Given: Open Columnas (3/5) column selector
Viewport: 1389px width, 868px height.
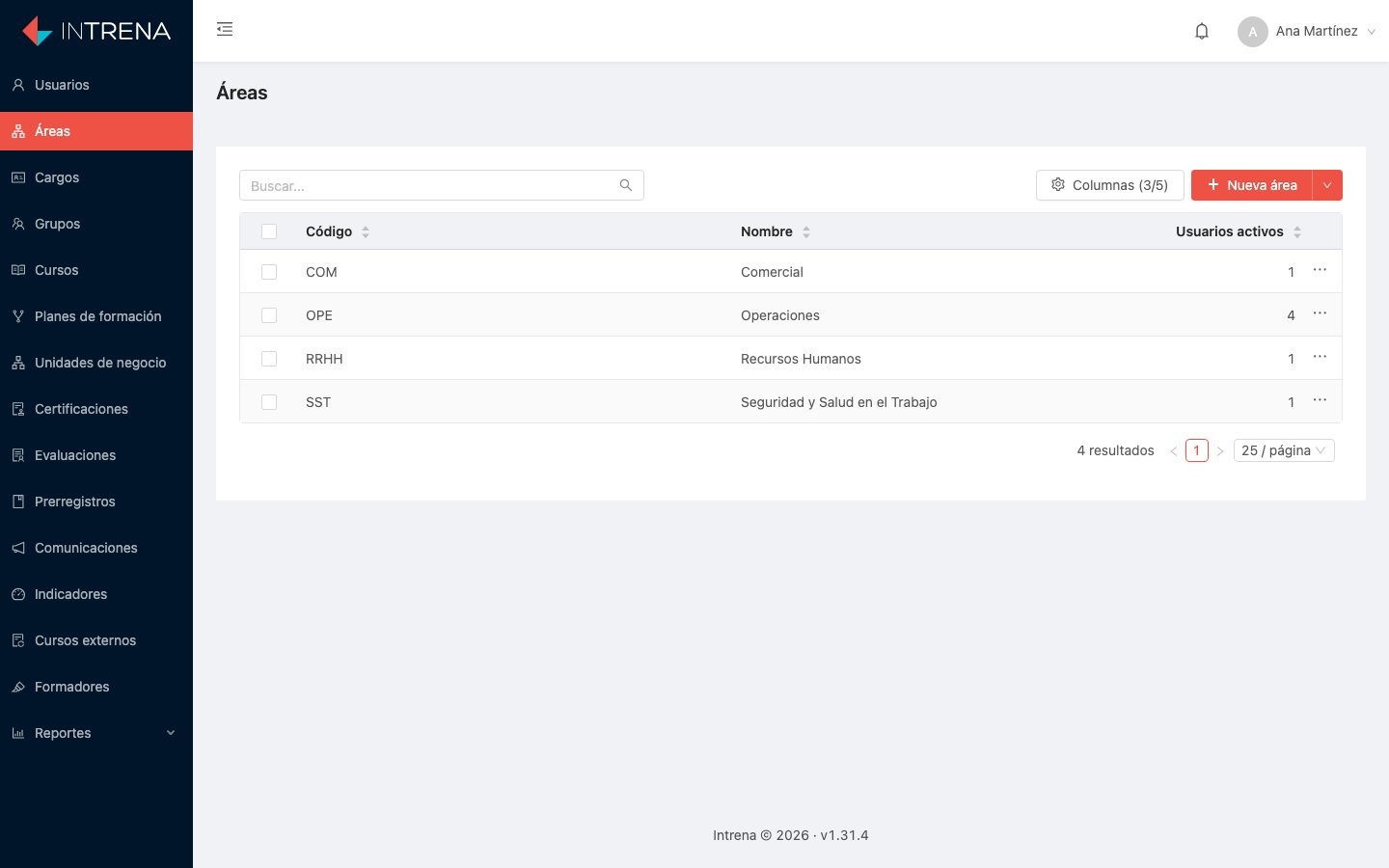Looking at the screenshot, I should [x=1110, y=185].
